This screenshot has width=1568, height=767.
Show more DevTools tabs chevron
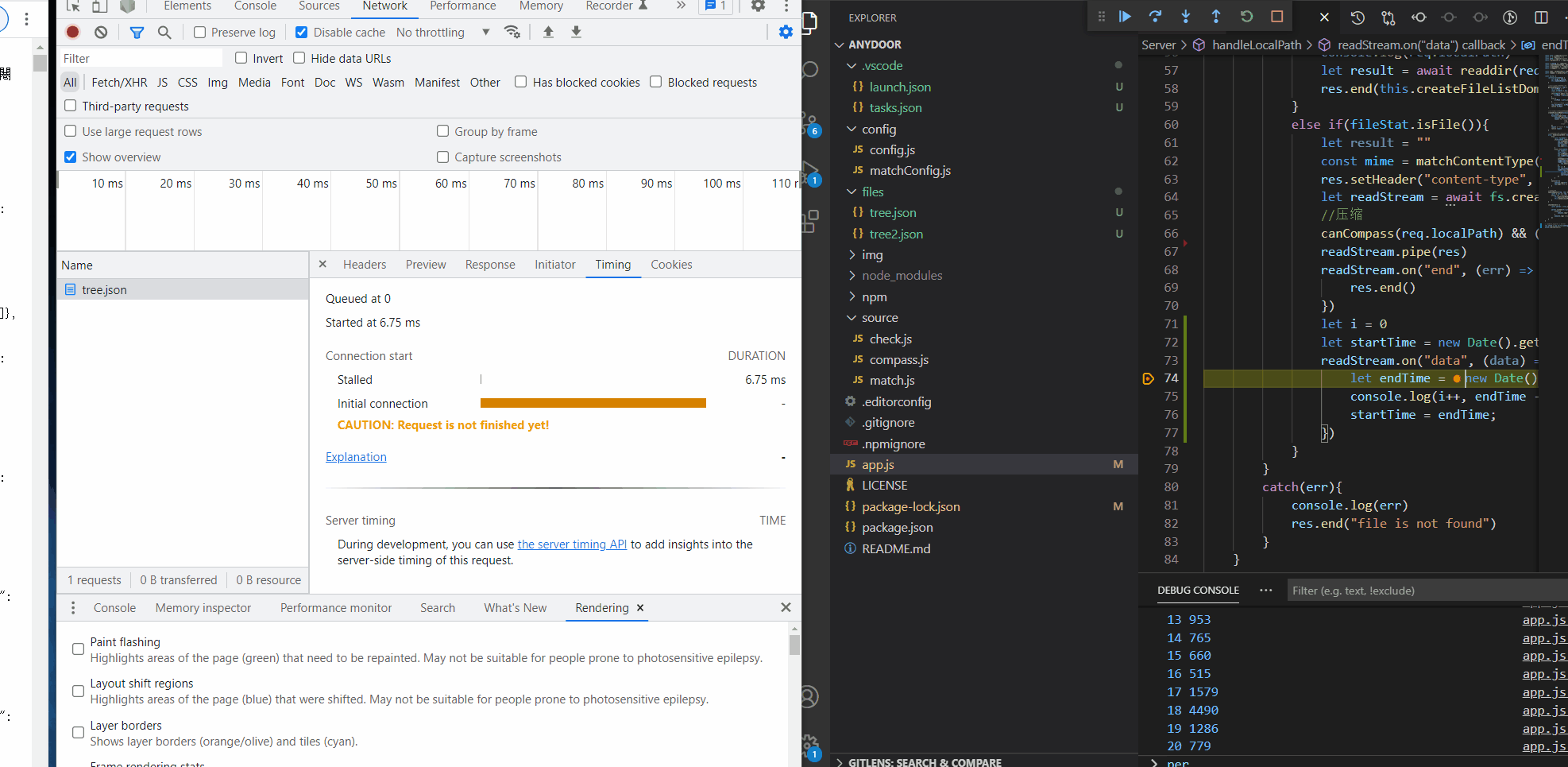(681, 6)
